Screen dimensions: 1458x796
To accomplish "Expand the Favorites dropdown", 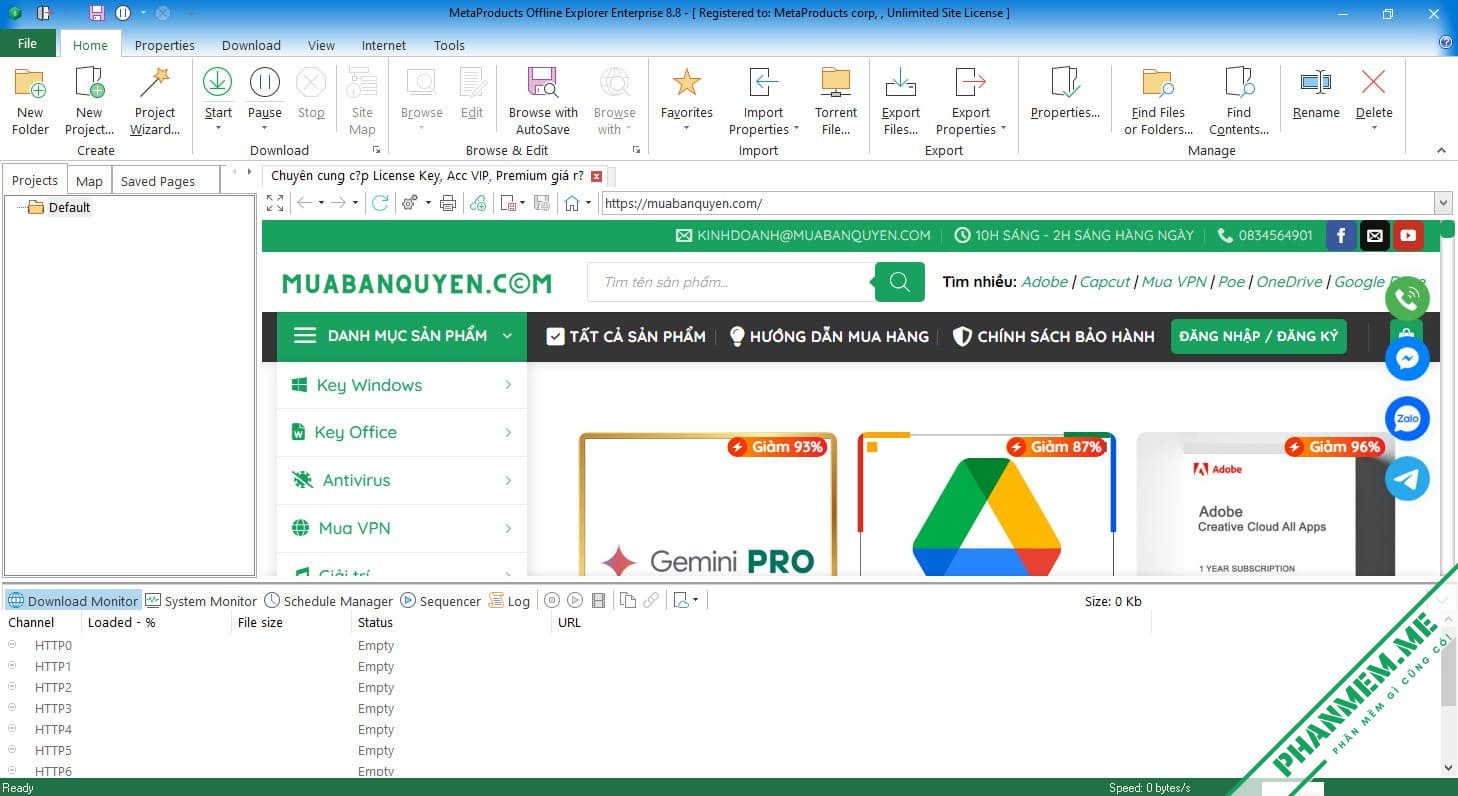I will pyautogui.click(x=687, y=128).
